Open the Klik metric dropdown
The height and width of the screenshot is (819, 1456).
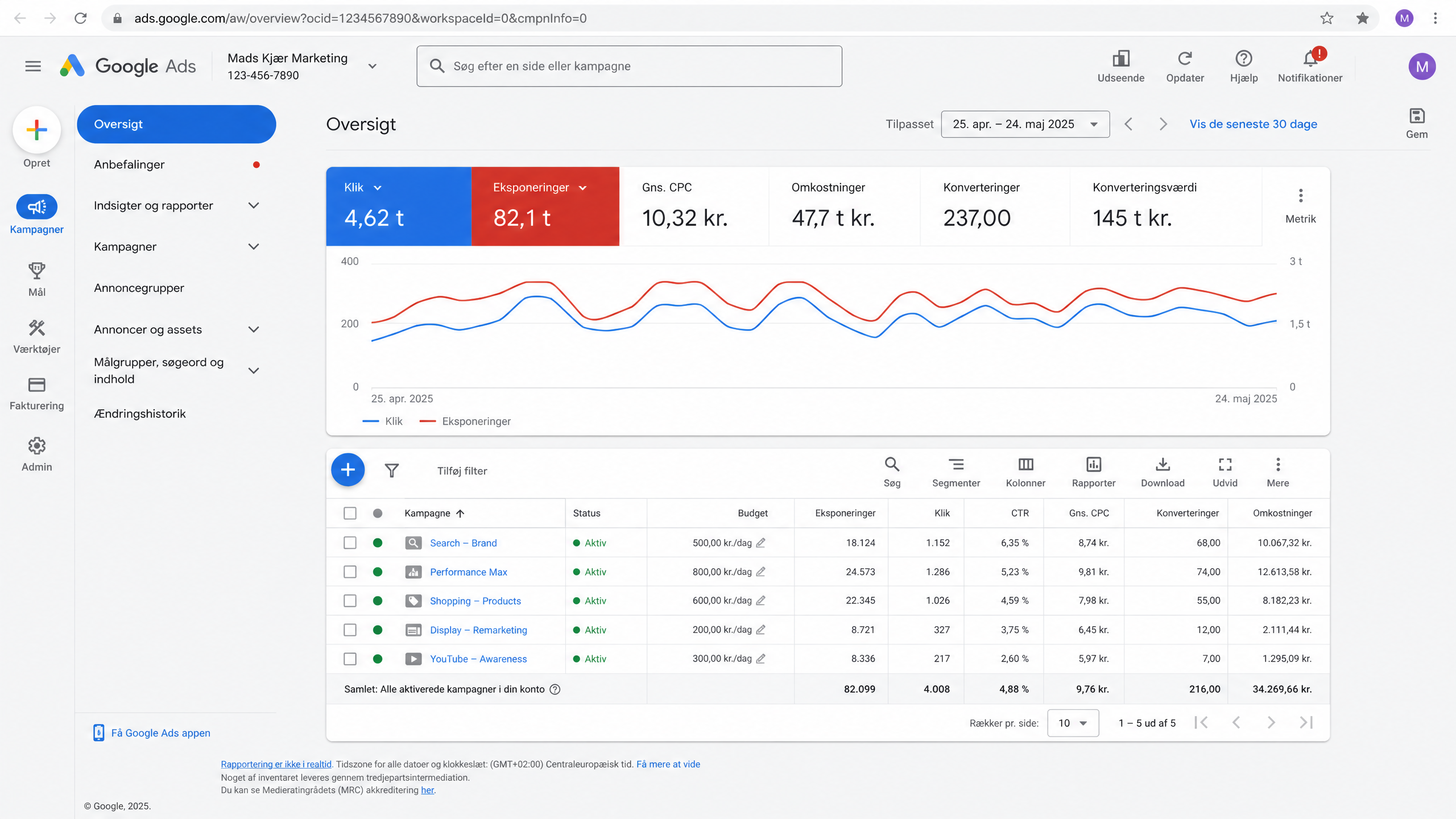pos(378,188)
